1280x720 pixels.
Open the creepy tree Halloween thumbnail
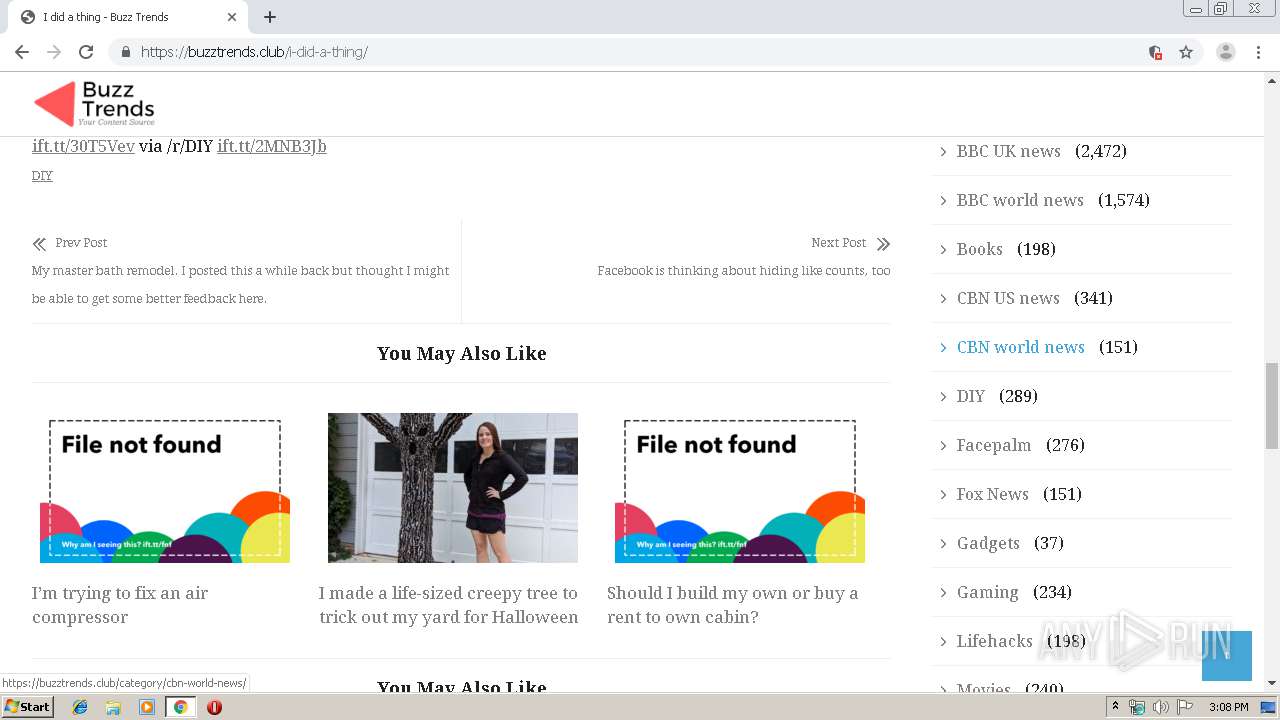pos(453,488)
